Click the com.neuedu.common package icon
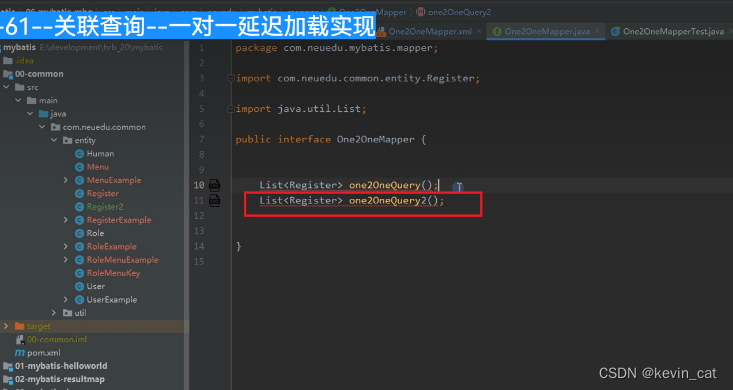Viewport: 733px width, 390px height. [x=56, y=127]
